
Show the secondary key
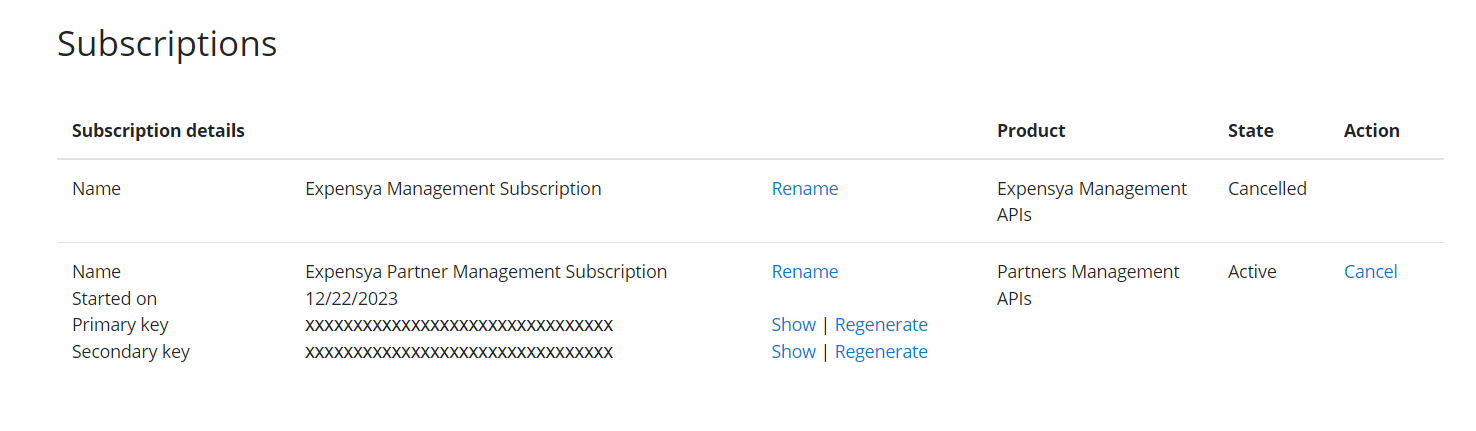[793, 352]
